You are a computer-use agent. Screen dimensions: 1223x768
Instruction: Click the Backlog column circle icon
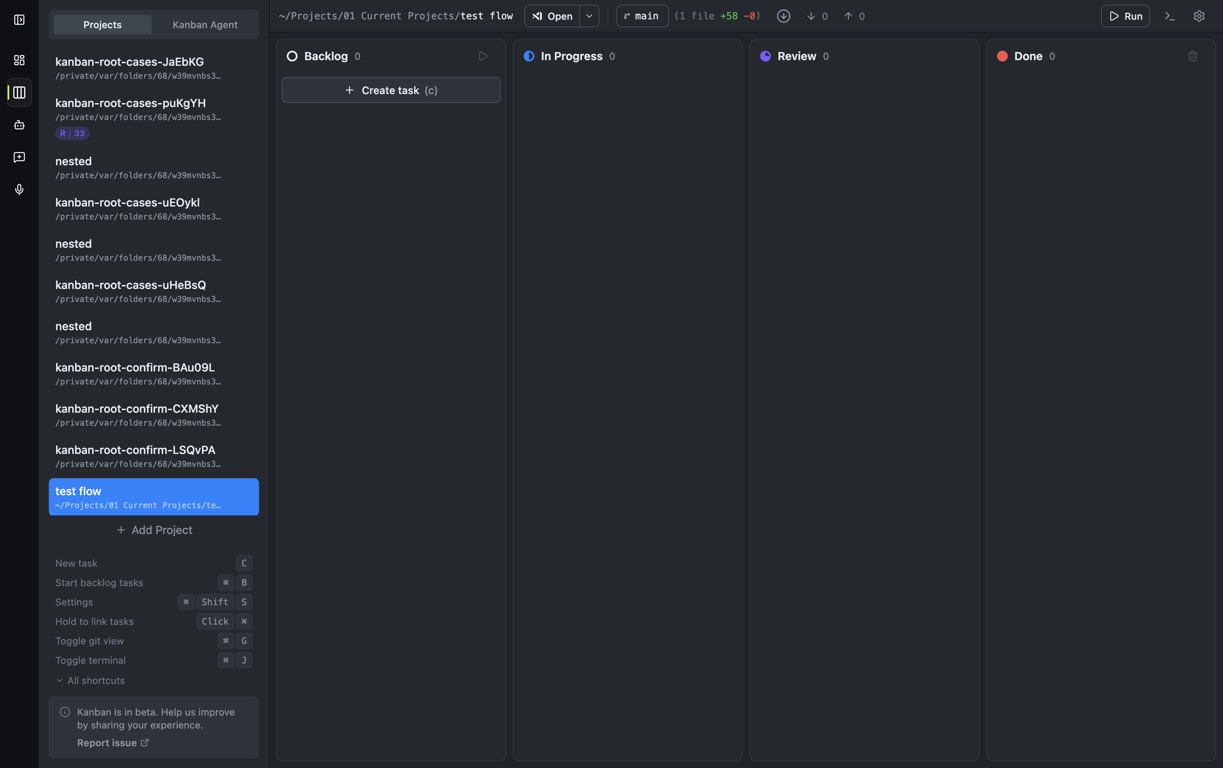pyautogui.click(x=292, y=56)
